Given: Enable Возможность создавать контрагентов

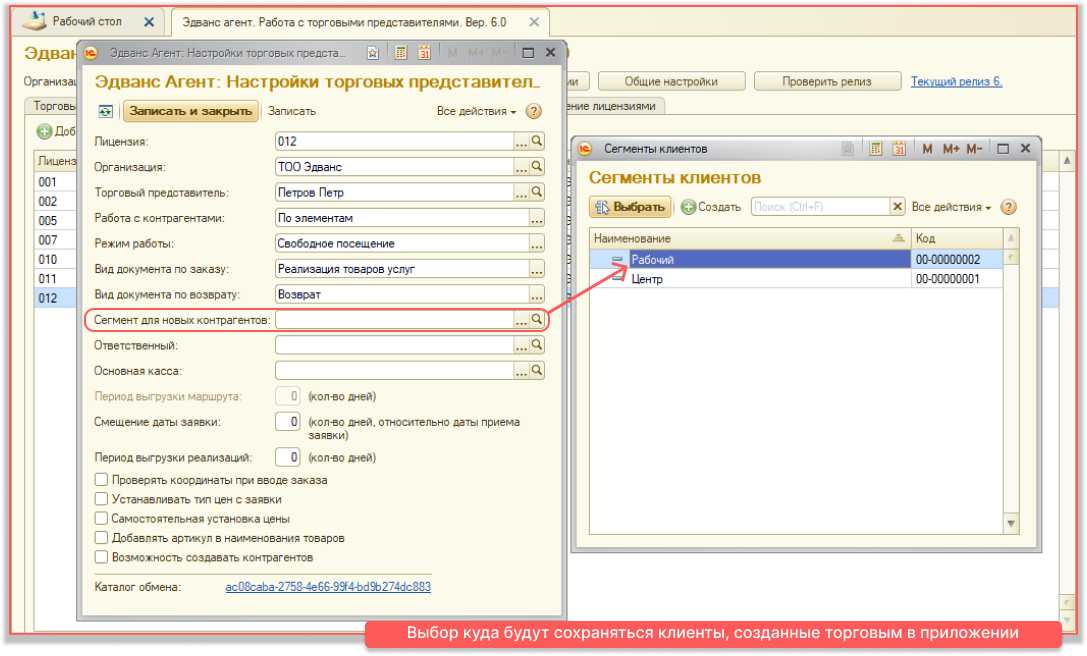Looking at the screenshot, I should 101,558.
